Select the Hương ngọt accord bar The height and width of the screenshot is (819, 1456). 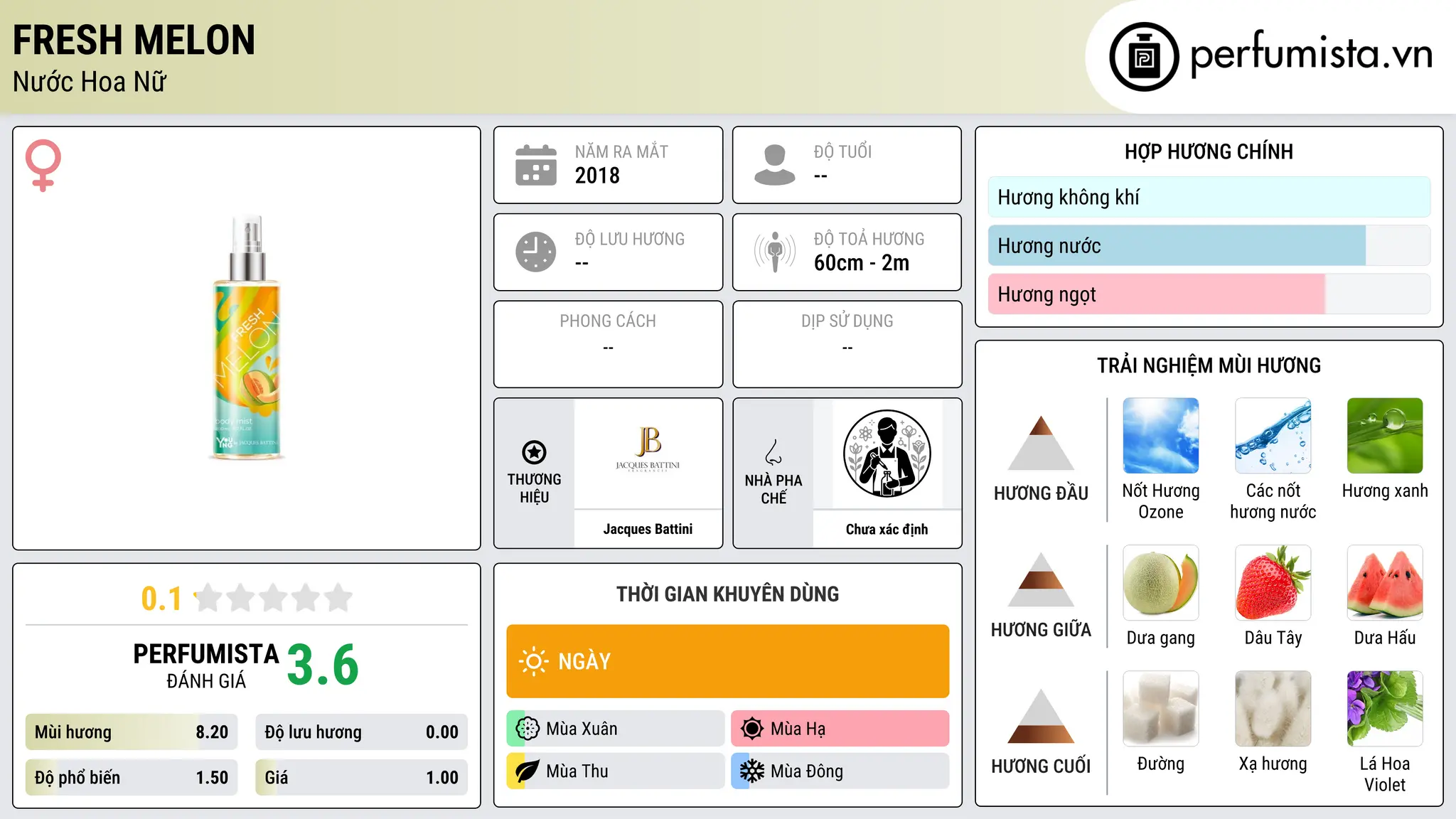pyautogui.click(x=1209, y=294)
